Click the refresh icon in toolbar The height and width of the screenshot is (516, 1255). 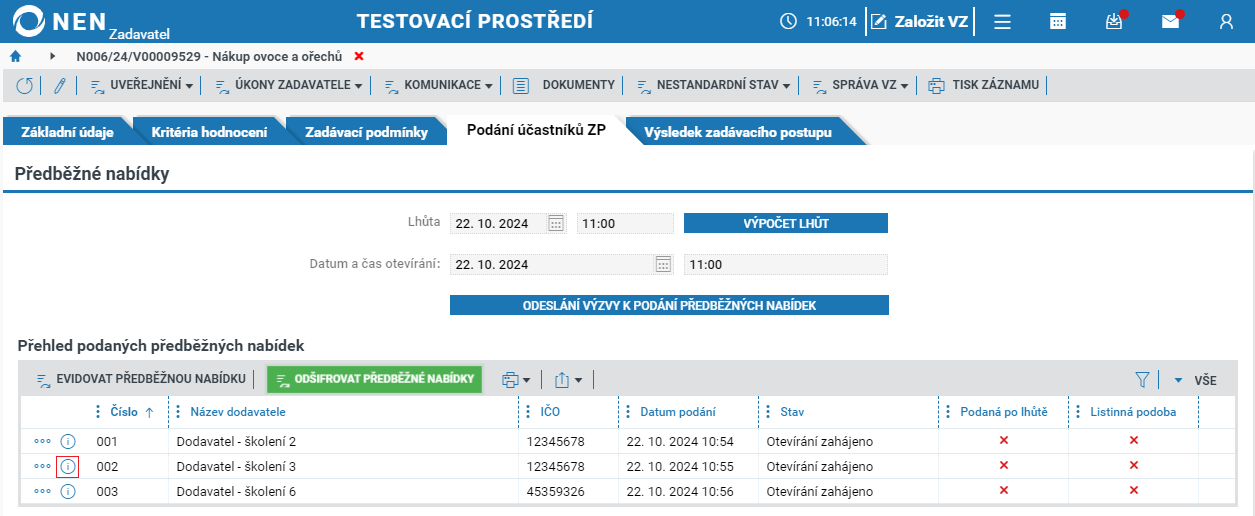(x=25, y=86)
